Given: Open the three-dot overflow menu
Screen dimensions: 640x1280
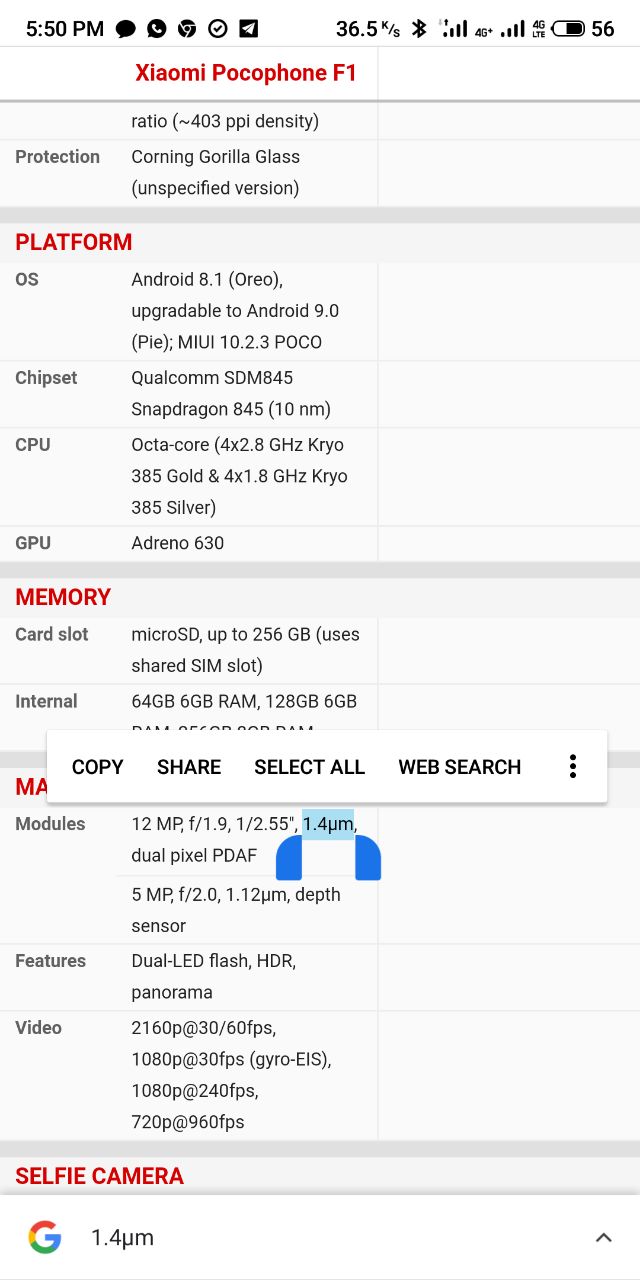Looking at the screenshot, I should [573, 767].
